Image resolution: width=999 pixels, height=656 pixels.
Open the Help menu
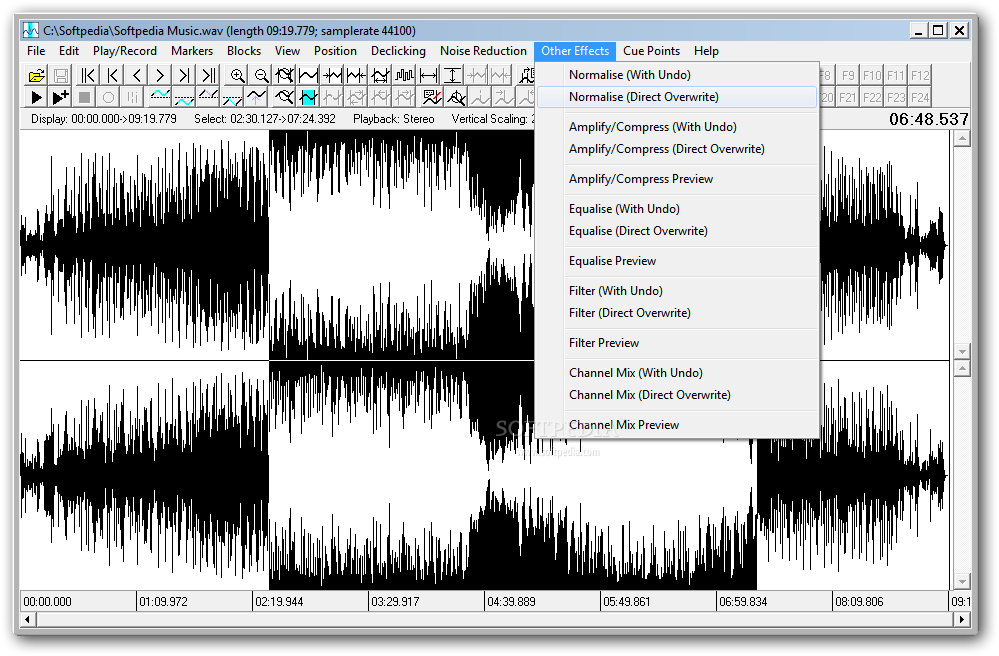706,51
